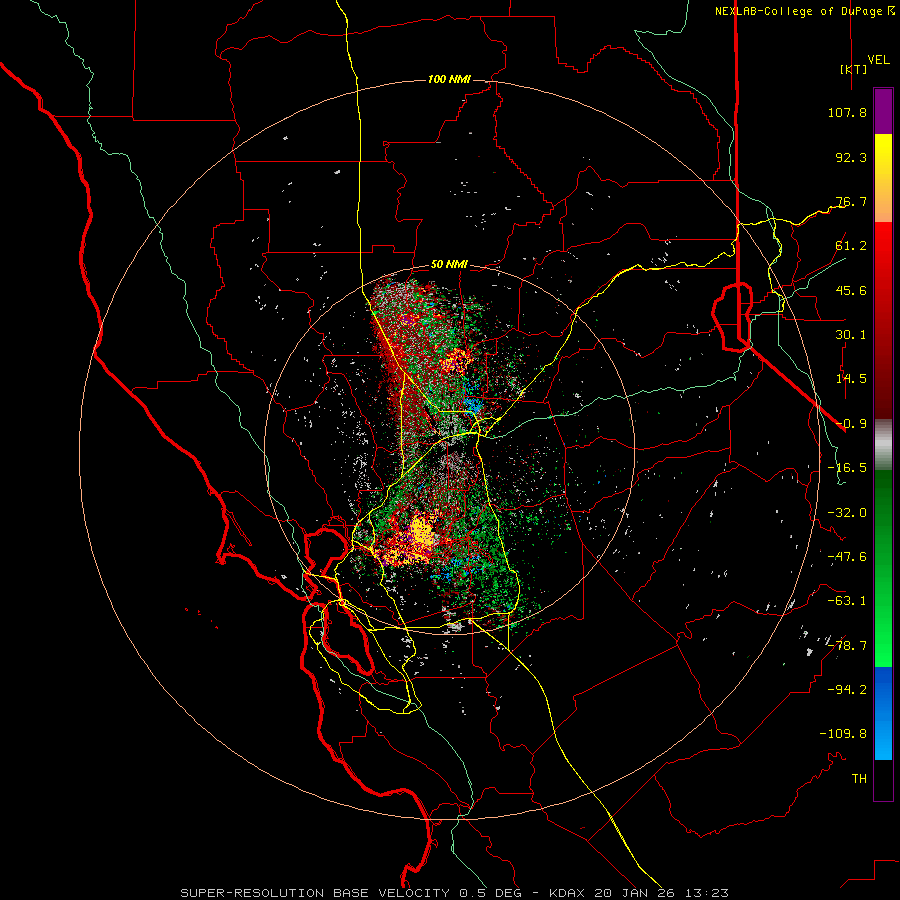Click the 30.1 legend value

coord(851,335)
